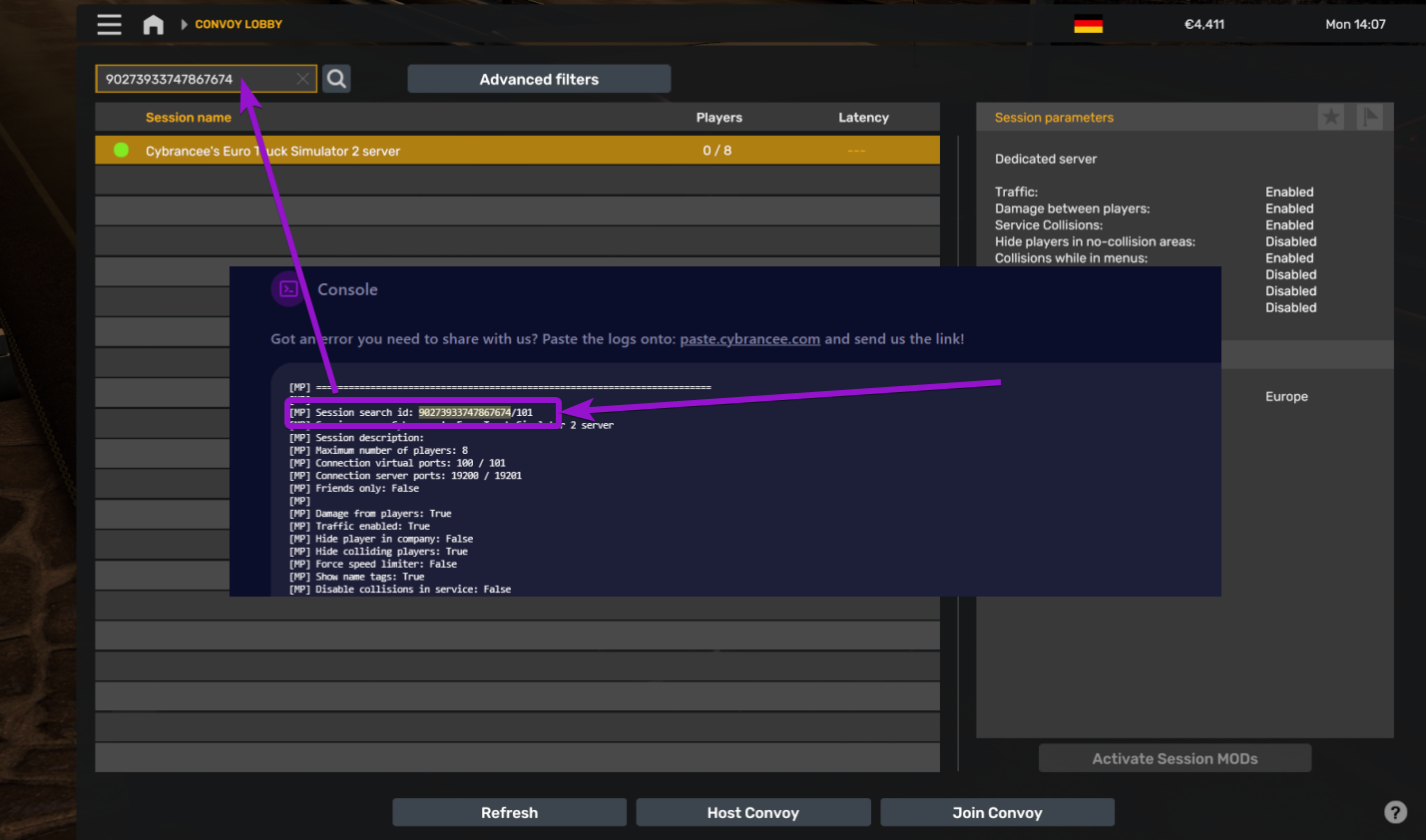This screenshot has width=1426, height=840.
Task: Open Advanced filters
Action: [539, 79]
